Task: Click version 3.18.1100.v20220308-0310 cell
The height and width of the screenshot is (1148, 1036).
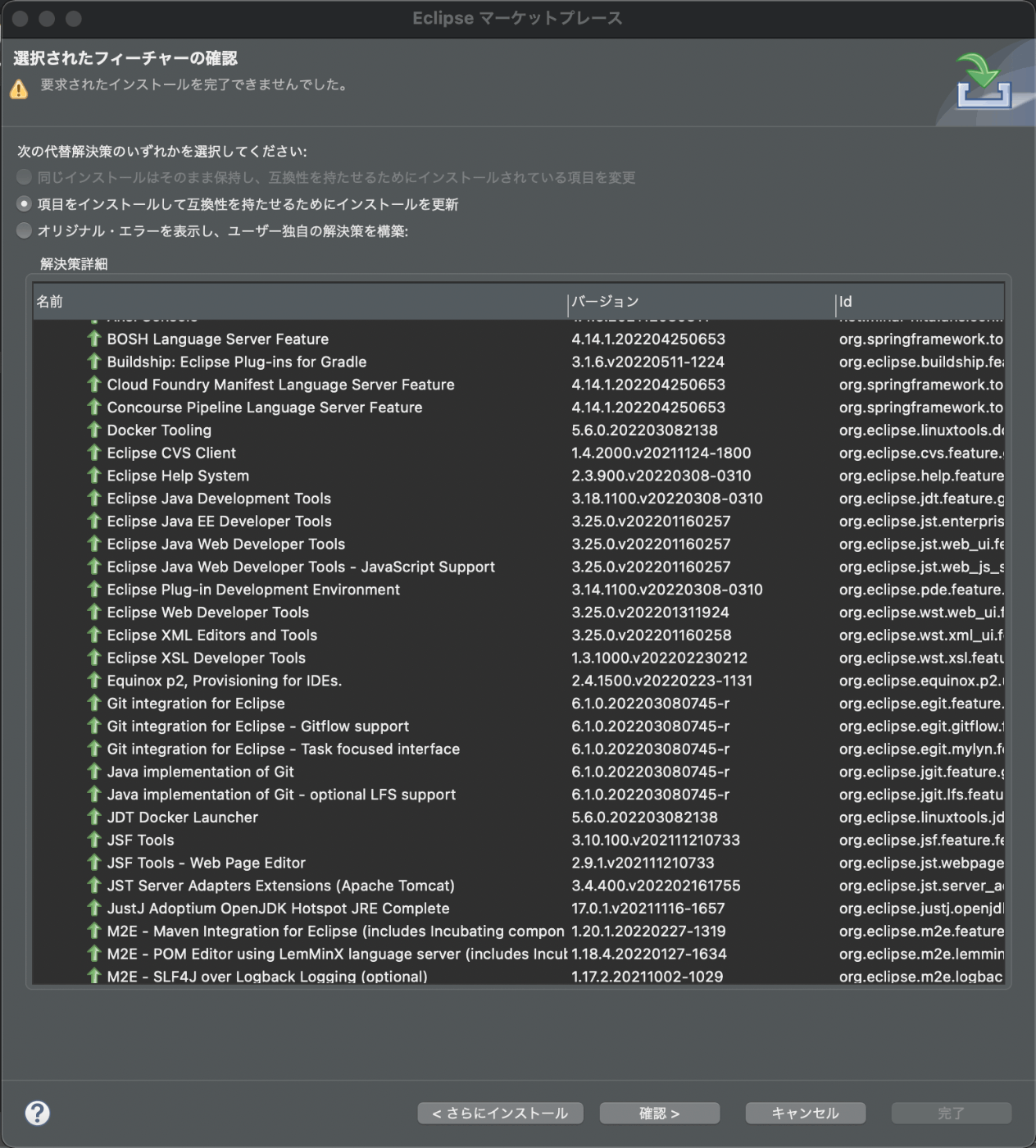Action: [x=667, y=499]
